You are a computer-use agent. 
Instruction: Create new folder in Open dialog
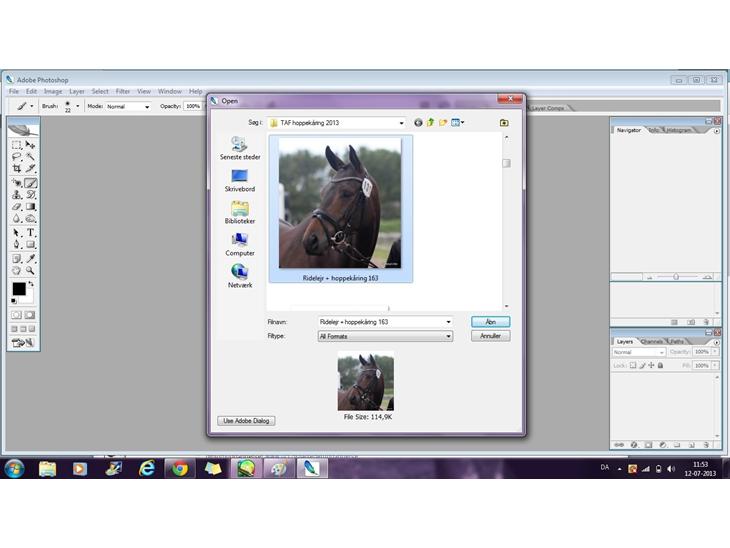pos(441,123)
